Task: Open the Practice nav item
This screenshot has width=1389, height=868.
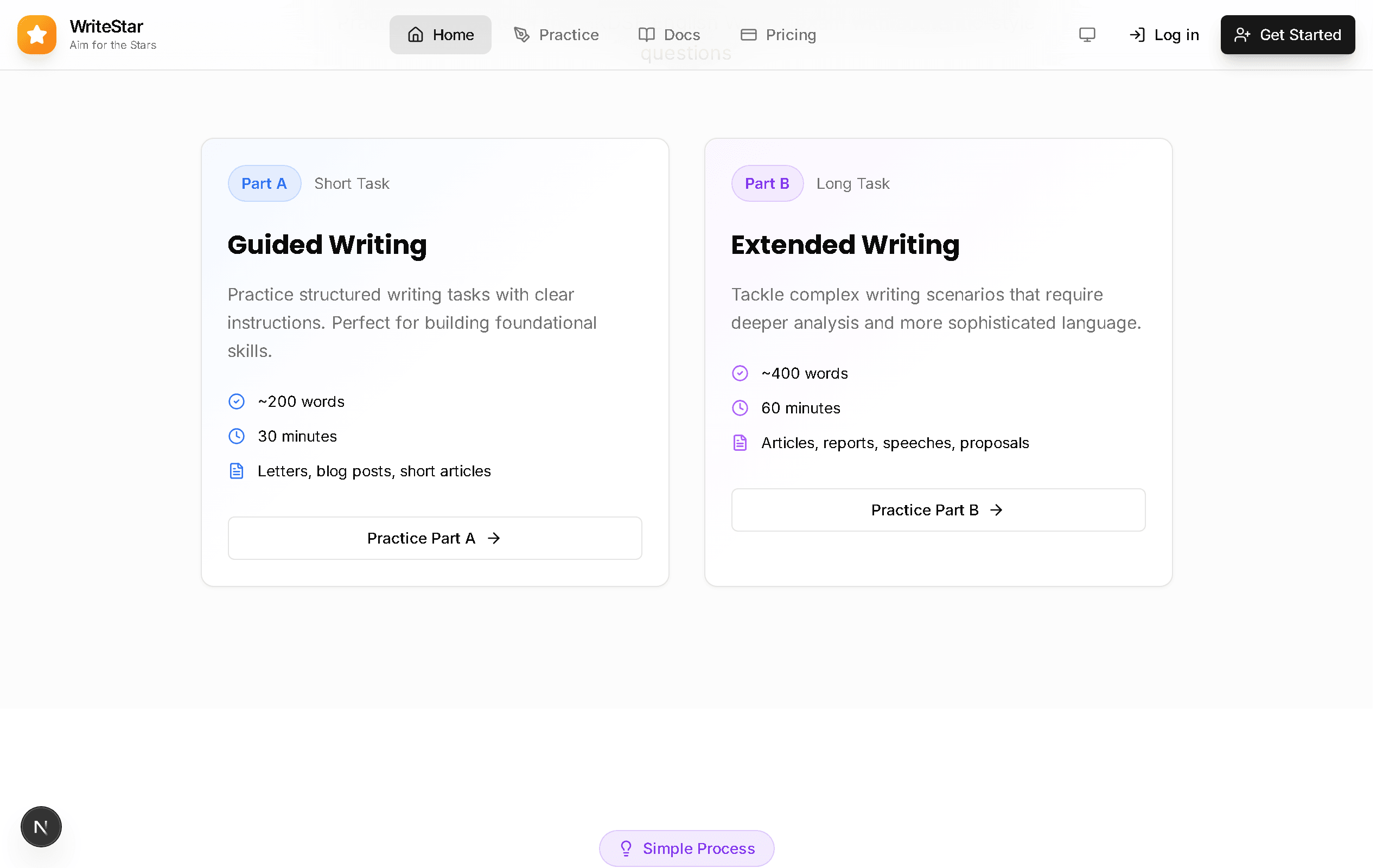Action: click(x=556, y=34)
